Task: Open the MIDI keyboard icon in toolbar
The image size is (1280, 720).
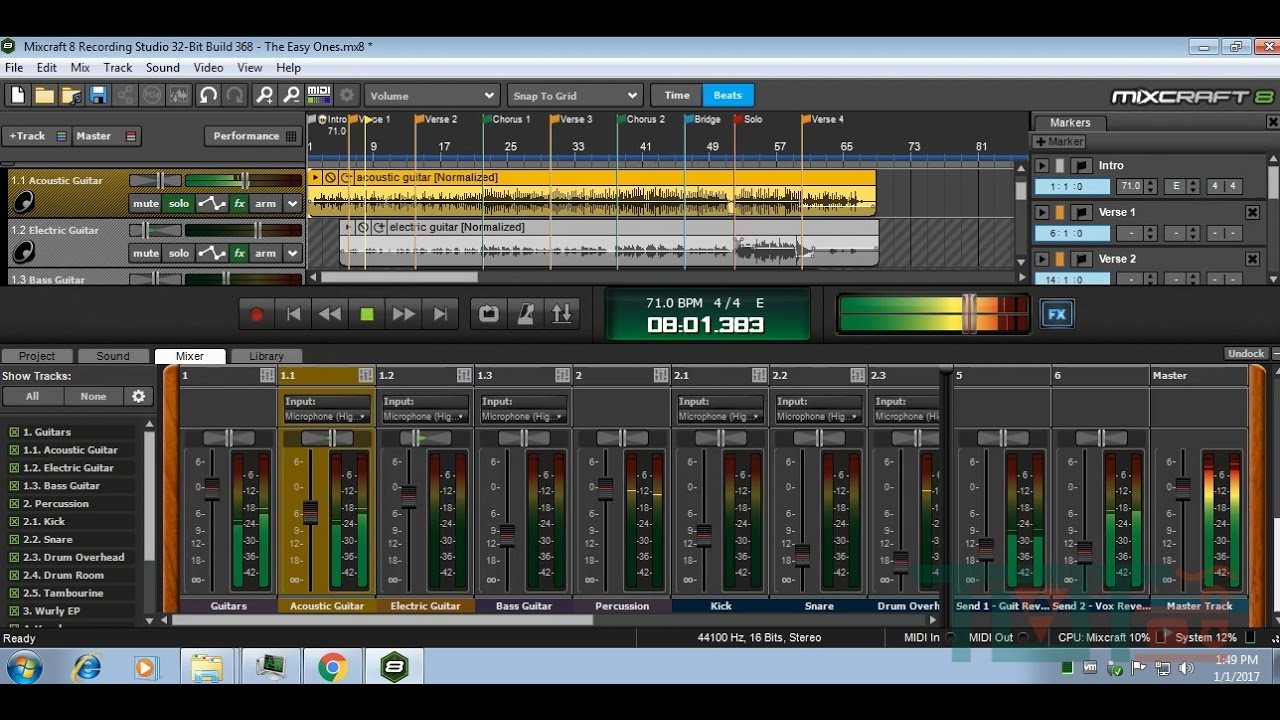Action: [319, 96]
